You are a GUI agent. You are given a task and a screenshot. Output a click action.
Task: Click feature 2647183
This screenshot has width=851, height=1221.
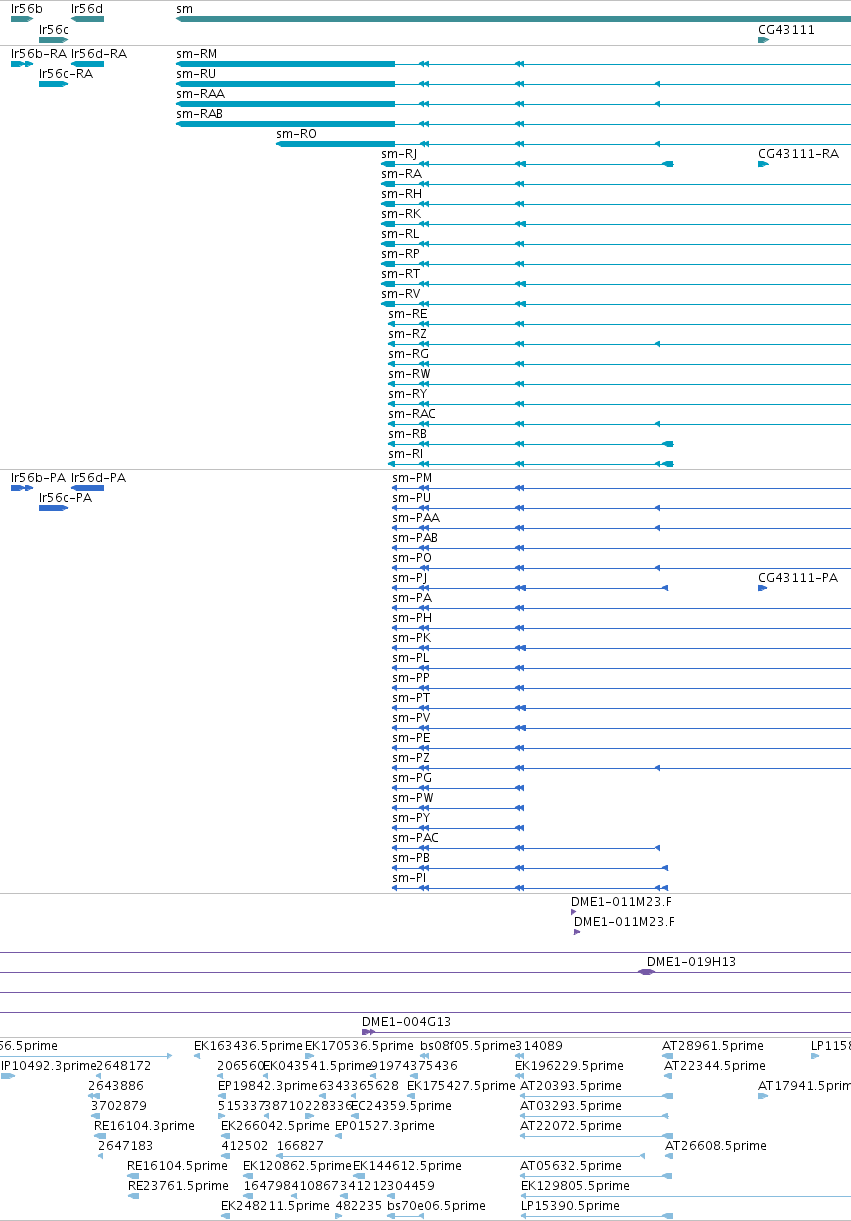coord(126,1145)
